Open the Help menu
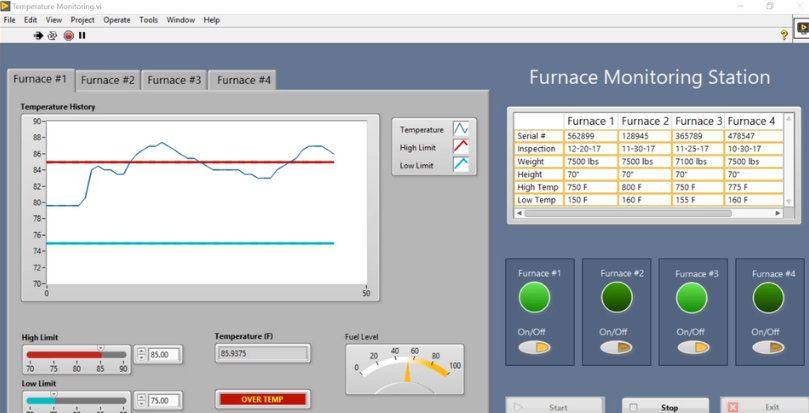809x413 pixels. coord(212,20)
